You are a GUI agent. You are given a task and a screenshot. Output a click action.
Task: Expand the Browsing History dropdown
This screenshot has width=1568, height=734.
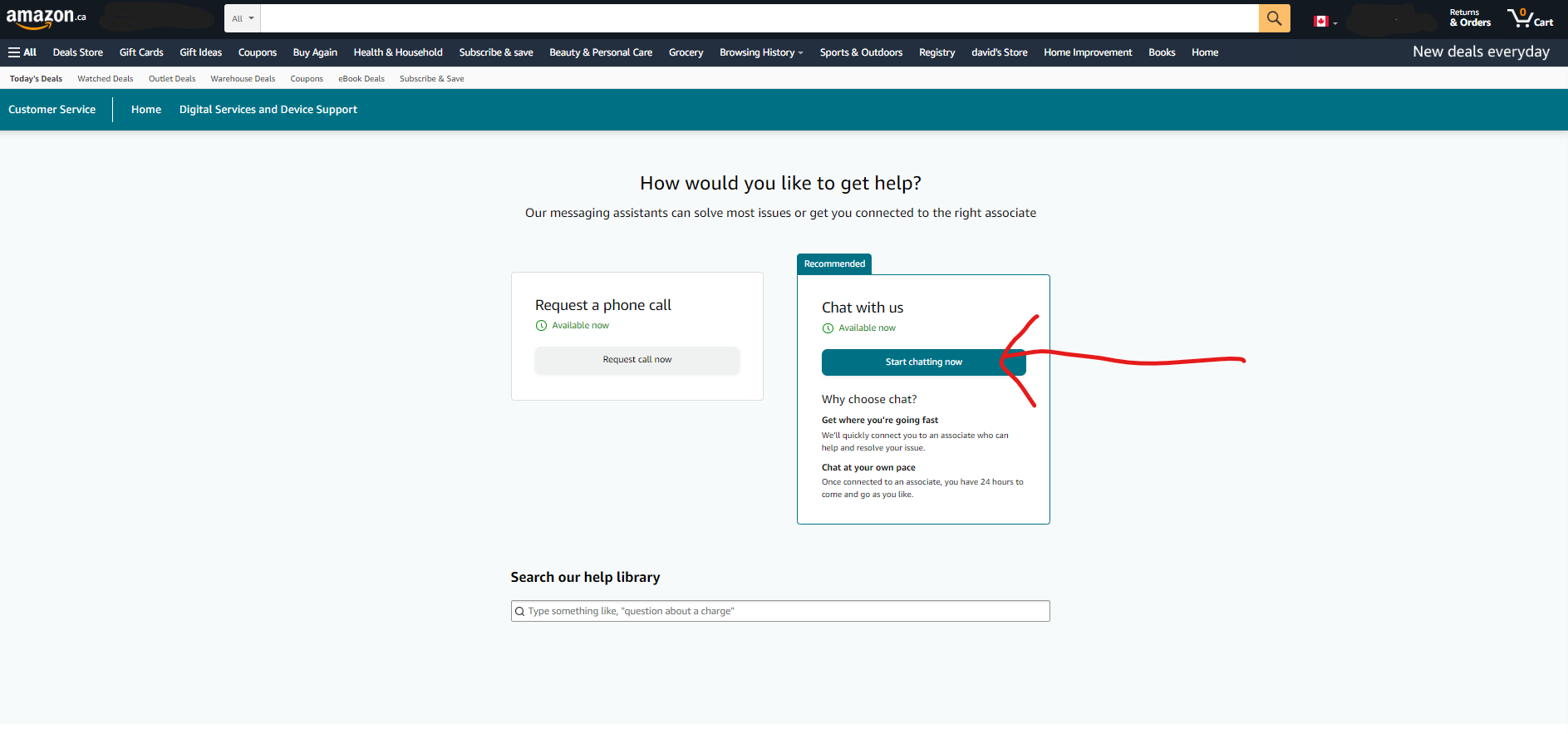(x=761, y=52)
